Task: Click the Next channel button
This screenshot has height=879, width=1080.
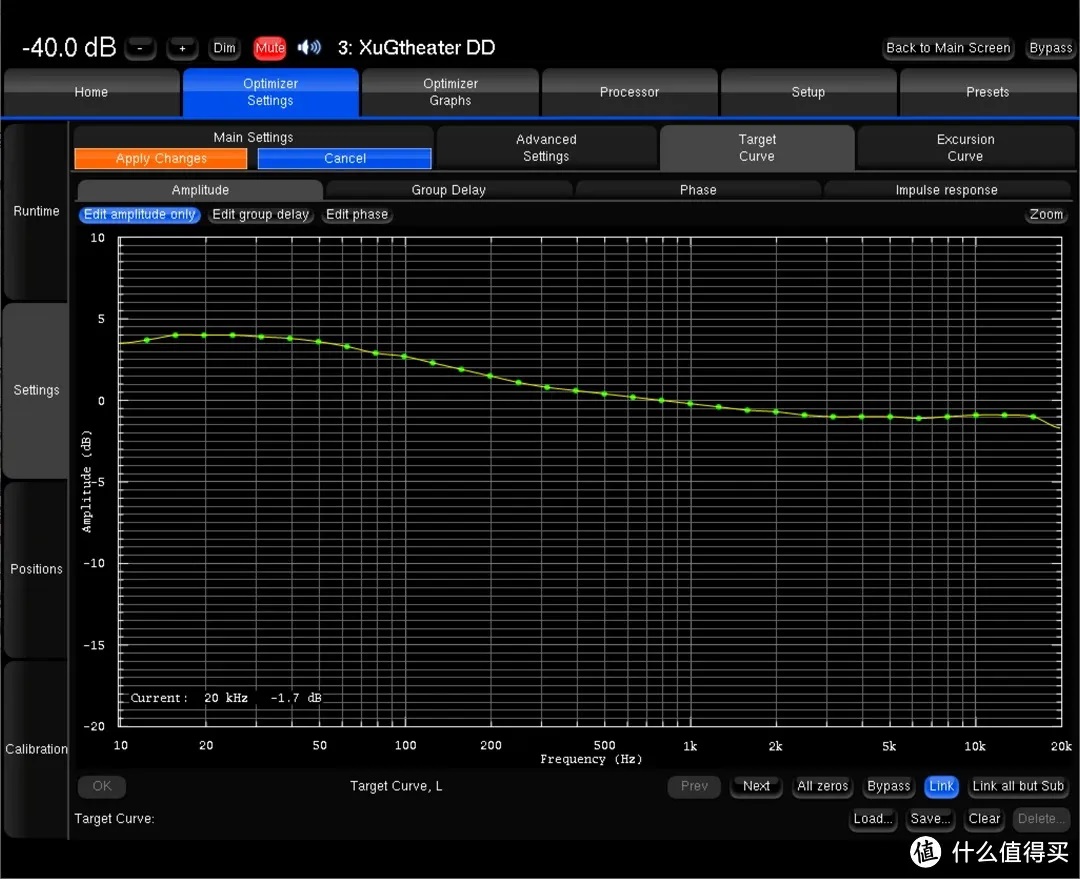Action: pos(756,786)
